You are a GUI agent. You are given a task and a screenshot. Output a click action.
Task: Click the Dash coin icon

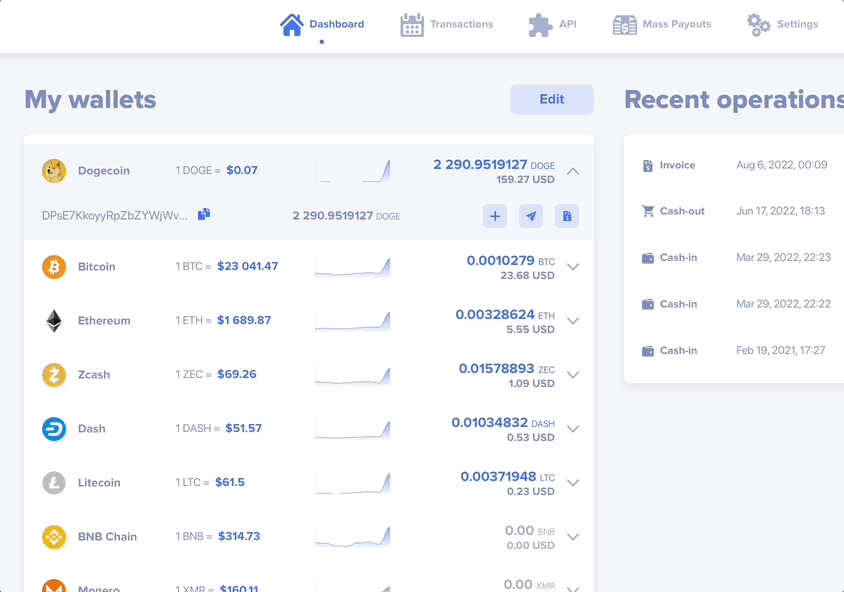(54, 429)
